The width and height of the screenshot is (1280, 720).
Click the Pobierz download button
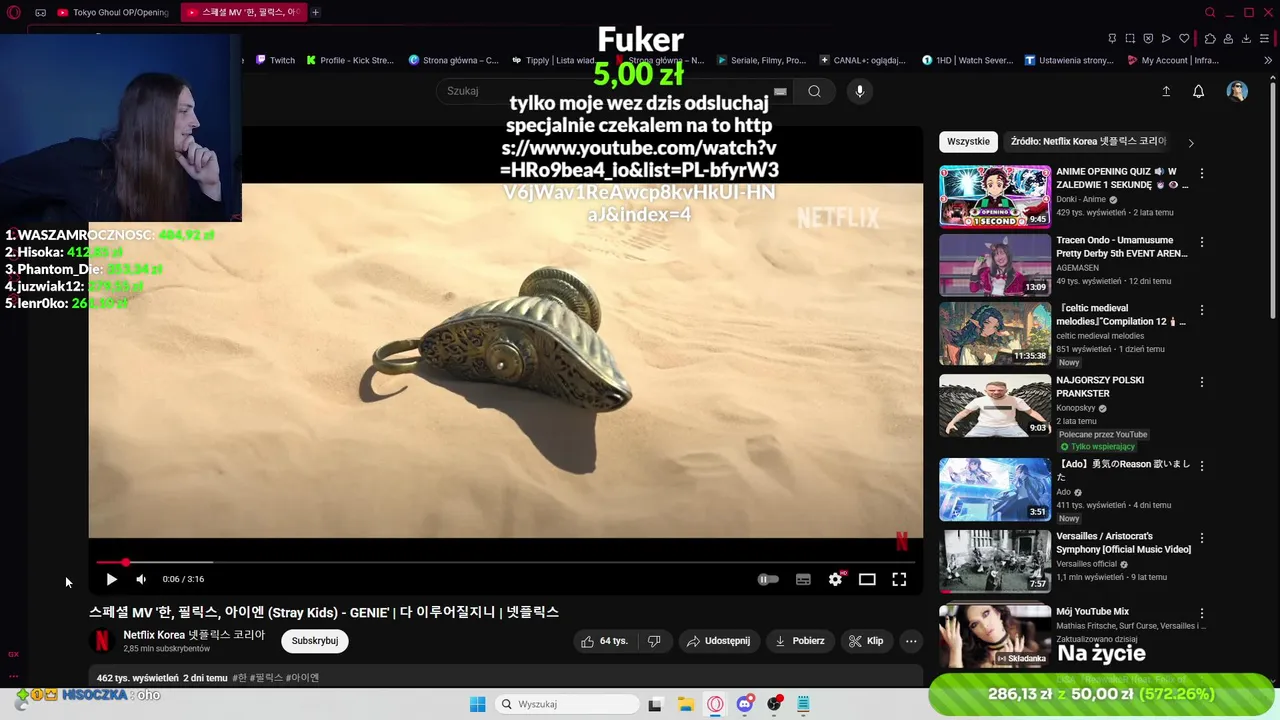point(800,641)
